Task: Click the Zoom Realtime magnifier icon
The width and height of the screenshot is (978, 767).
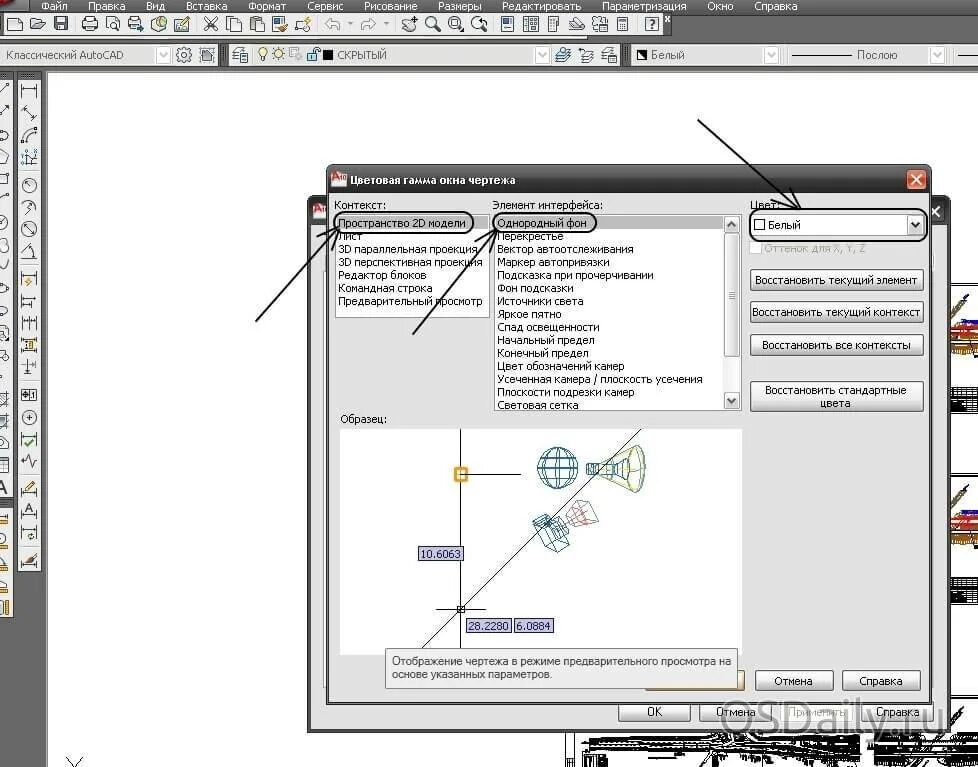Action: tap(432, 24)
